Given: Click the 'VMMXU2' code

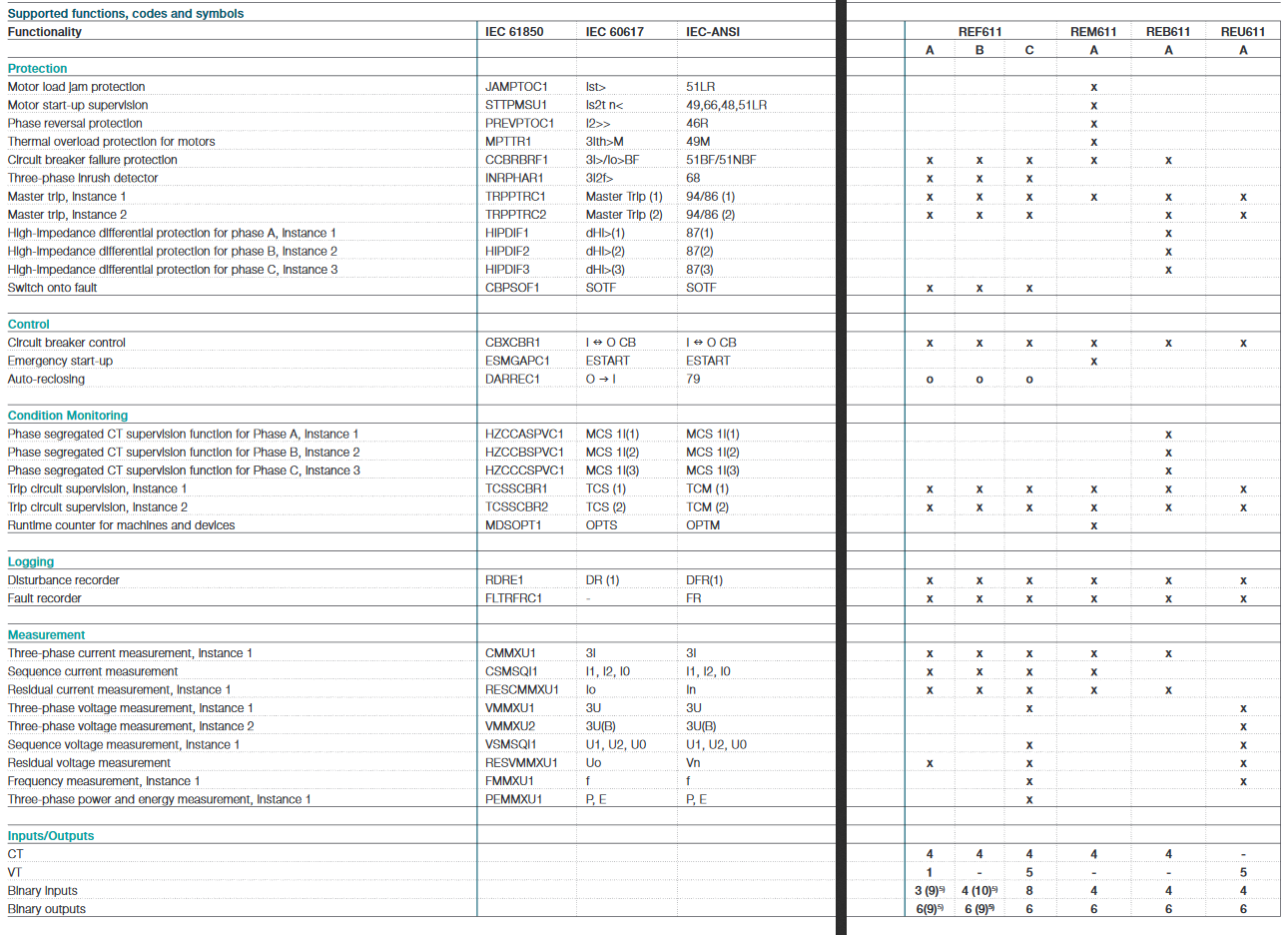Looking at the screenshot, I should (x=510, y=726).
